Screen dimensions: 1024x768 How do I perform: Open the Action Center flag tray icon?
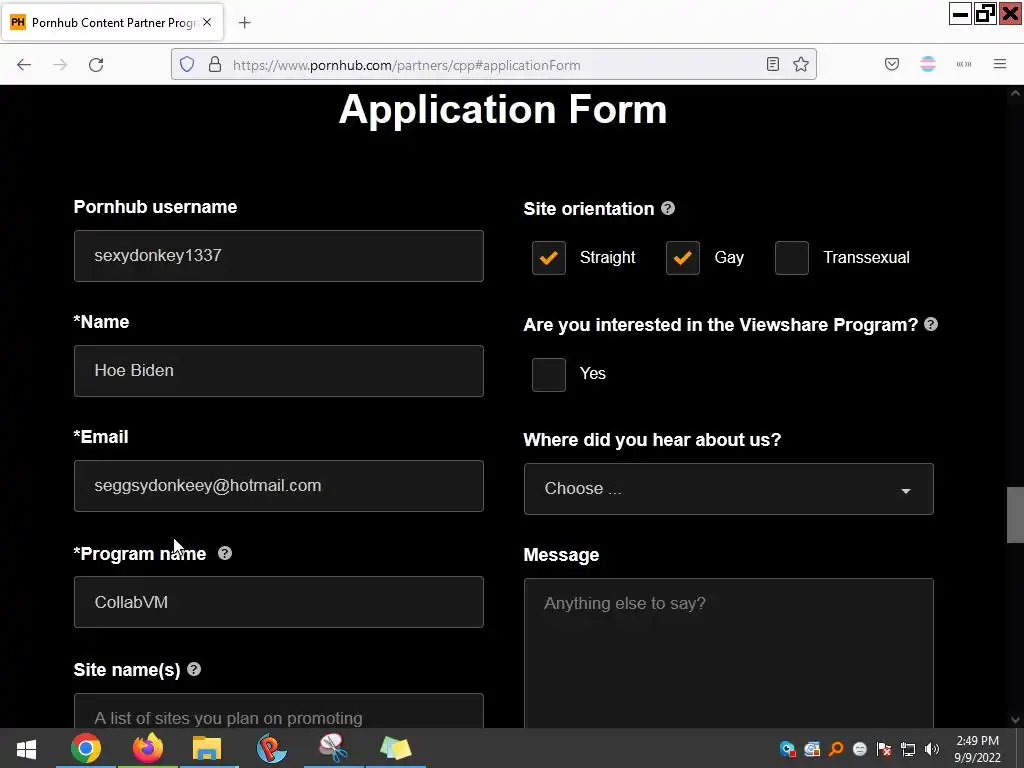click(x=884, y=749)
